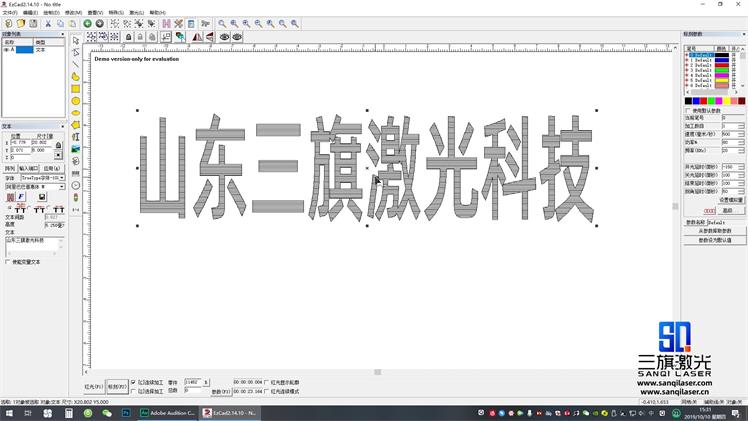Screen dimensions: 748x421
Task: Open the 激光(L) Laser menu
Action: (x=136, y=12)
